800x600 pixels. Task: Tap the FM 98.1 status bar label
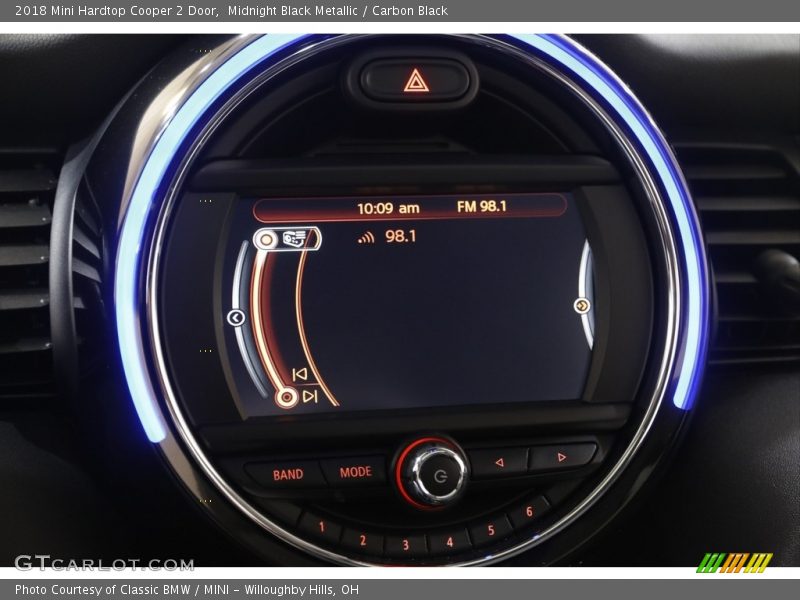(481, 207)
